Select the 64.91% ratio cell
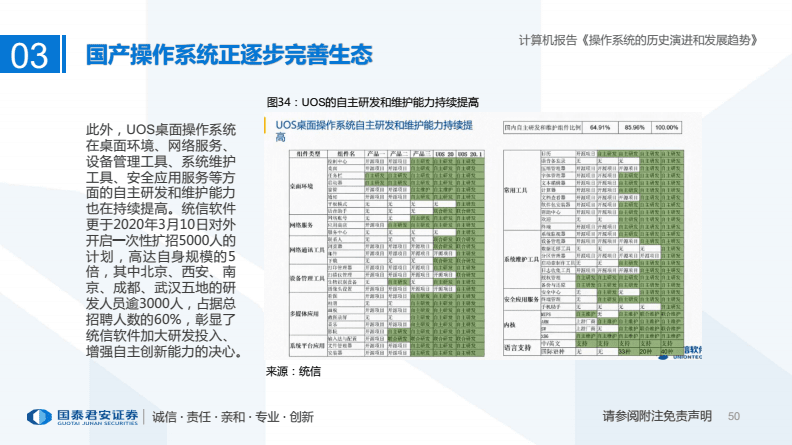The image size is (792, 445). 600,128
